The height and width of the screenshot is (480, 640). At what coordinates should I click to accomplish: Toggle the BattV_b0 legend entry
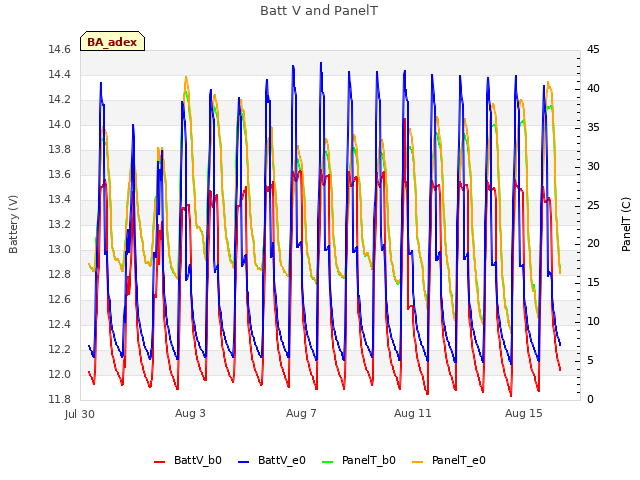point(188,460)
